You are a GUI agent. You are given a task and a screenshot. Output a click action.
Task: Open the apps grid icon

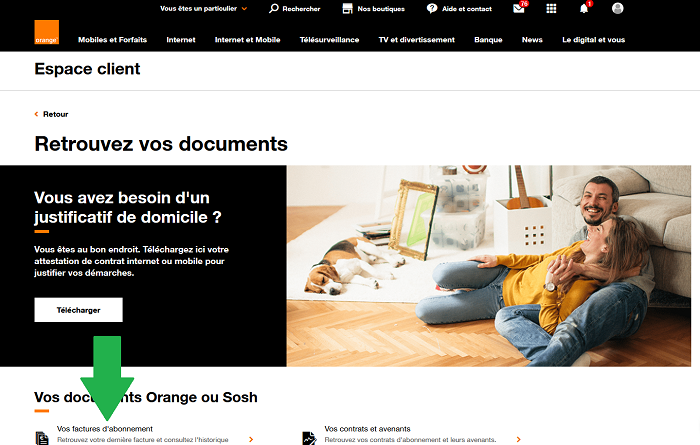tap(551, 8)
